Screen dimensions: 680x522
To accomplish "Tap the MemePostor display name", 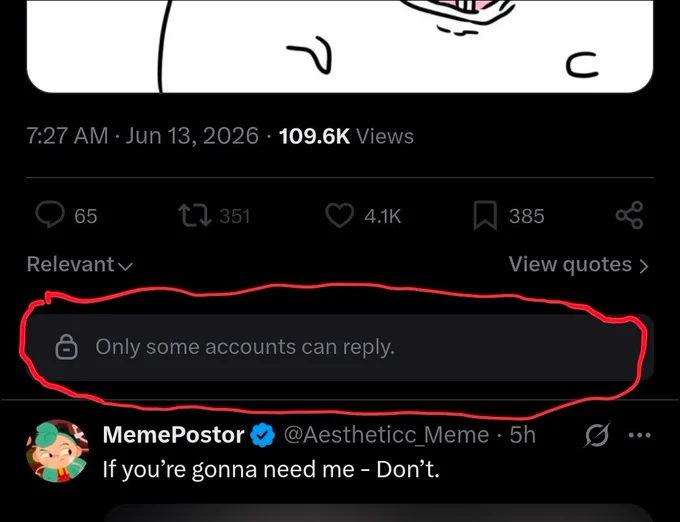I will click(x=173, y=435).
